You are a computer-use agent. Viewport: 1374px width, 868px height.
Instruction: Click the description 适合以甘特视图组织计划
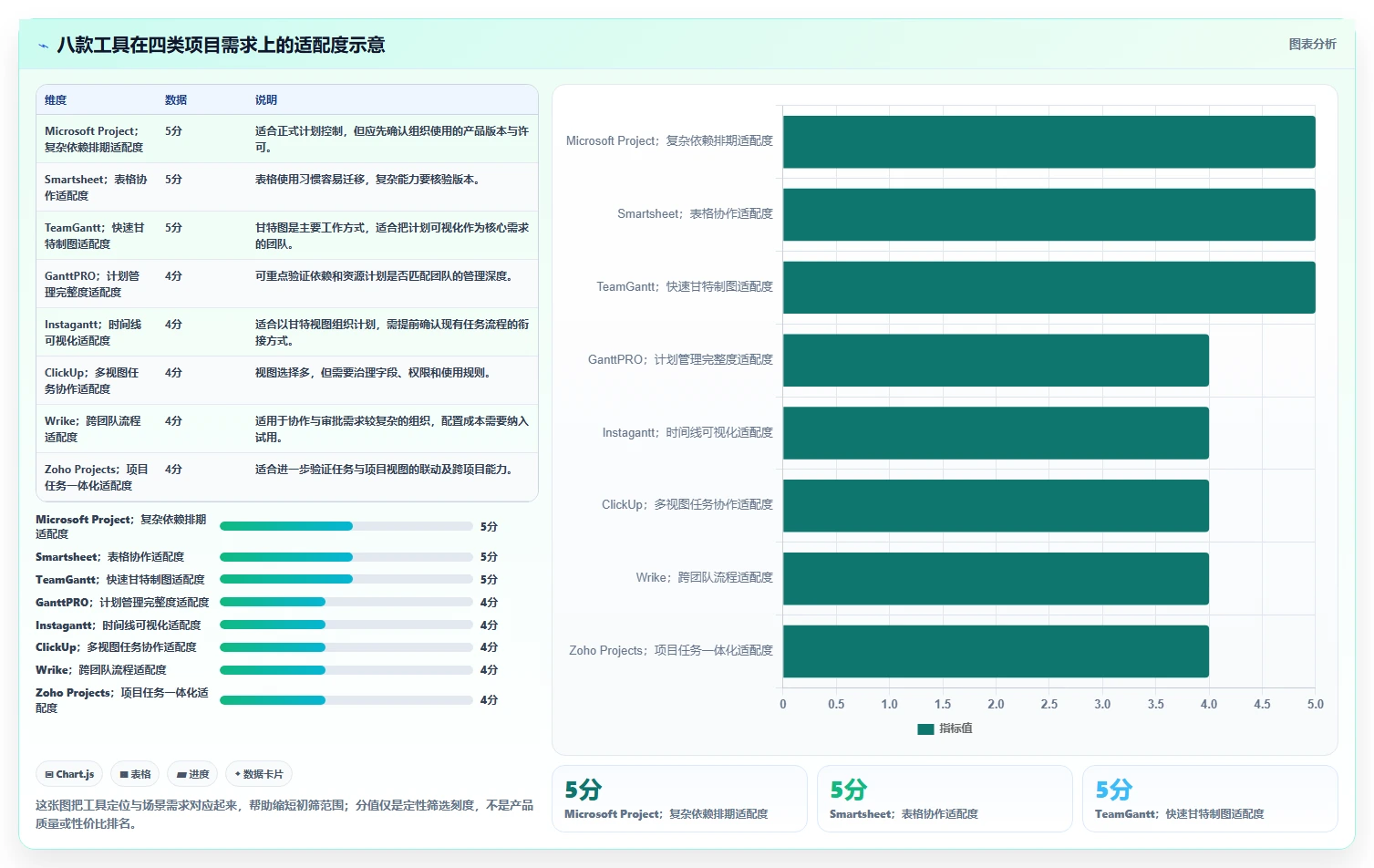point(392,332)
